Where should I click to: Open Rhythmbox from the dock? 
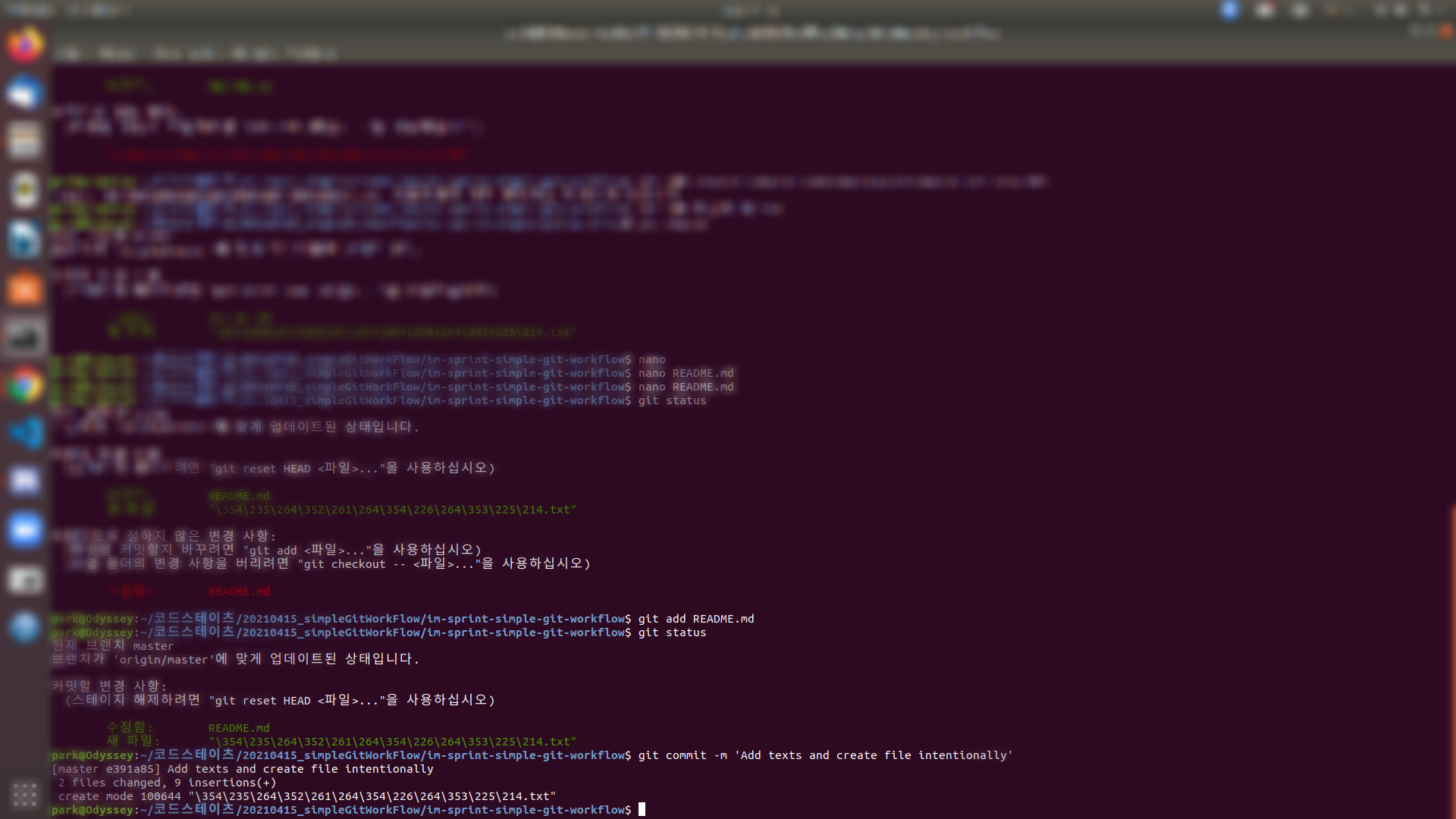click(x=24, y=190)
